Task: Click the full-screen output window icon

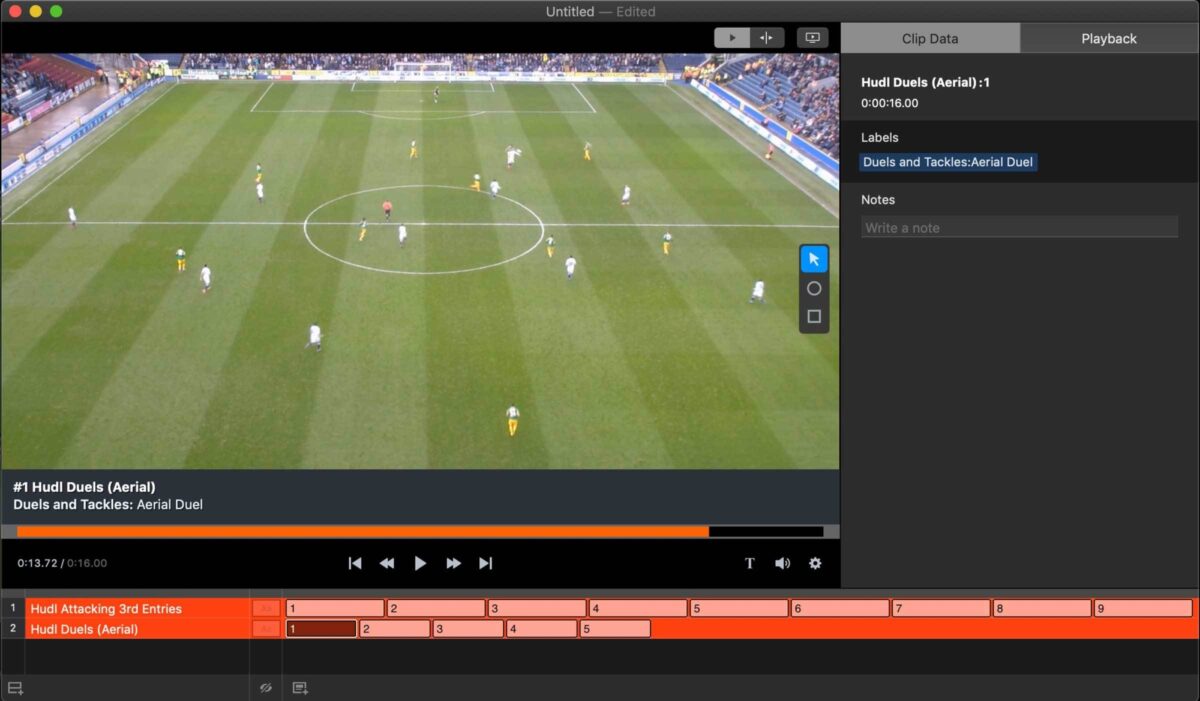Action: (x=812, y=37)
